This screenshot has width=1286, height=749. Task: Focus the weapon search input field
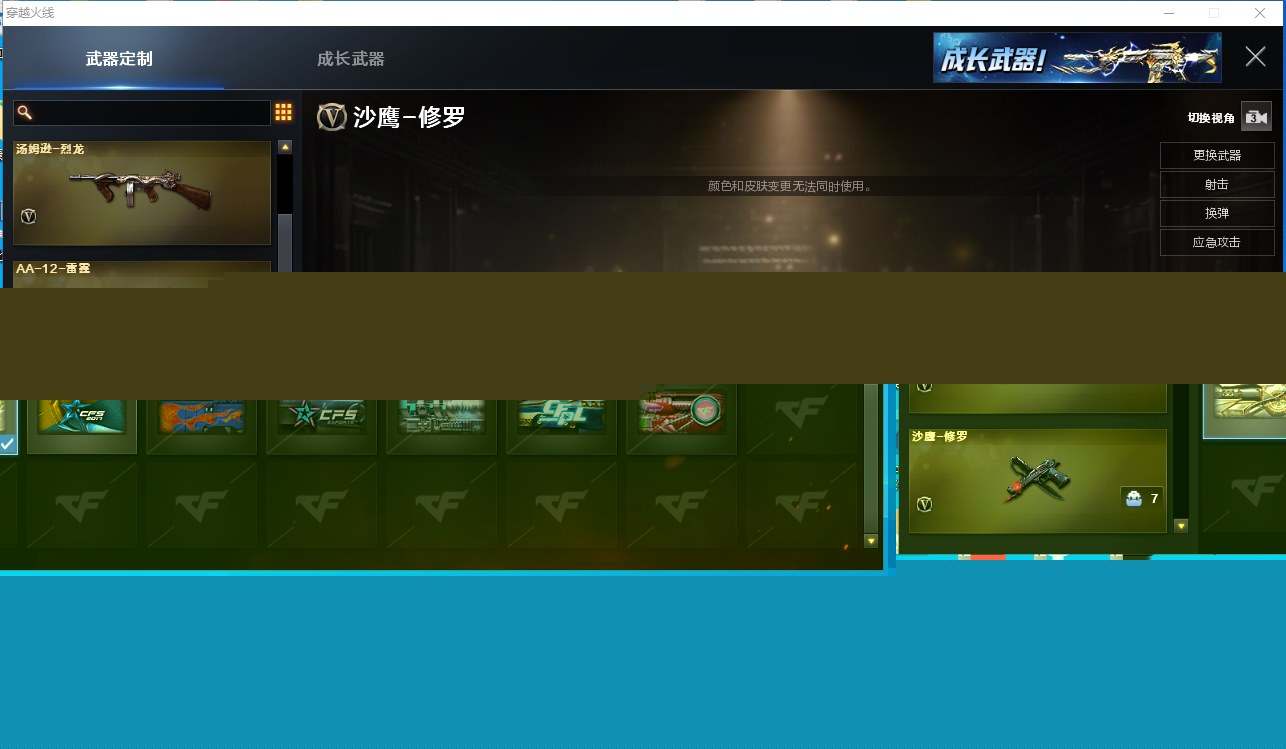point(142,113)
